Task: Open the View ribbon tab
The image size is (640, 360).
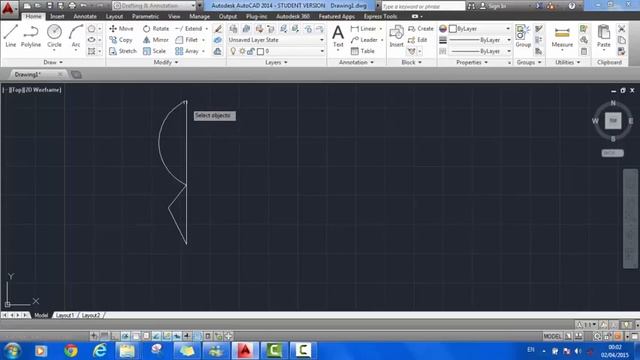Action: (174, 16)
